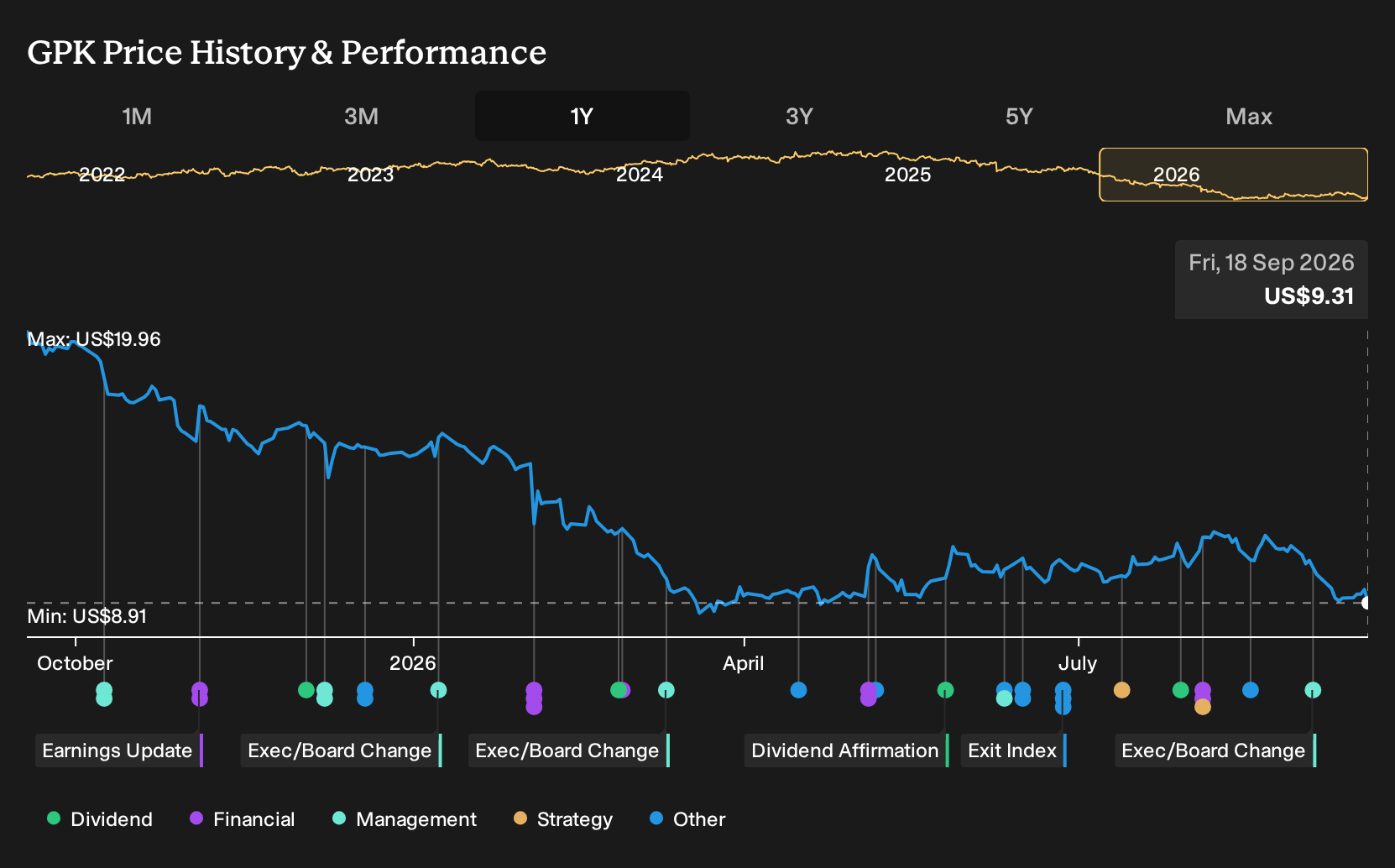Toggle the Strategy legend filter
The width and height of the screenshot is (1395, 868).
click(563, 819)
